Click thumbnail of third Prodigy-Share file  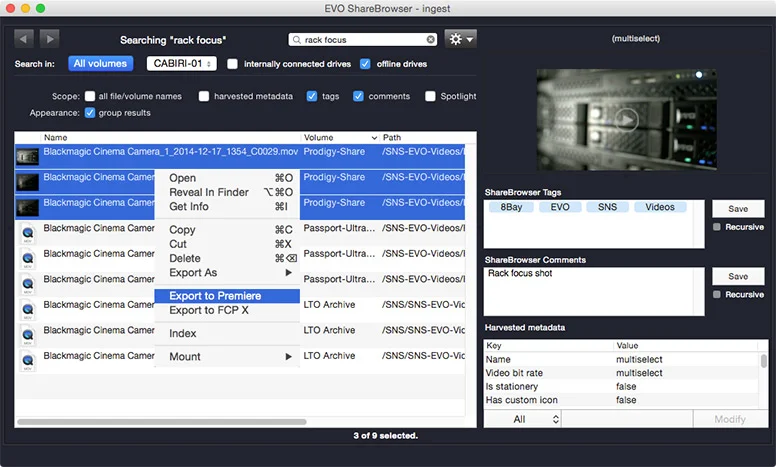click(27, 208)
